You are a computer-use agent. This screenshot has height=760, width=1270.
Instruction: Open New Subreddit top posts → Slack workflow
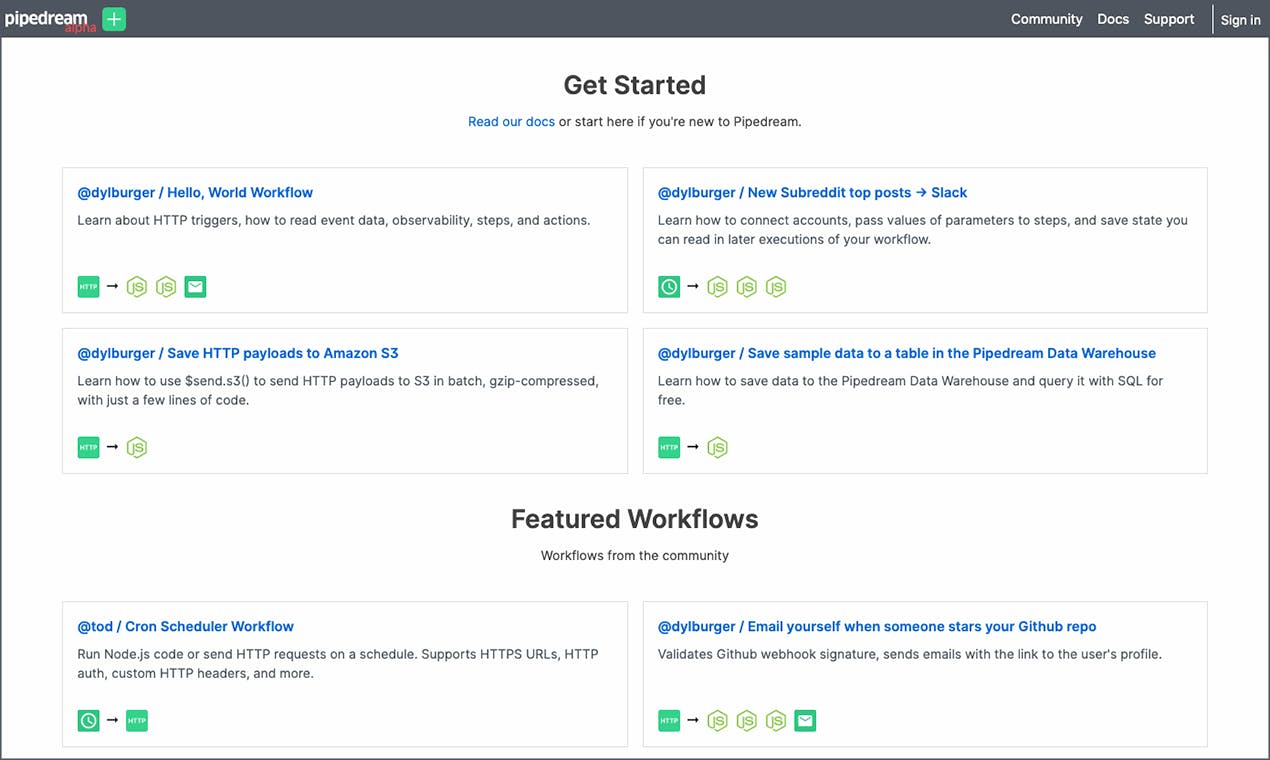coord(812,192)
